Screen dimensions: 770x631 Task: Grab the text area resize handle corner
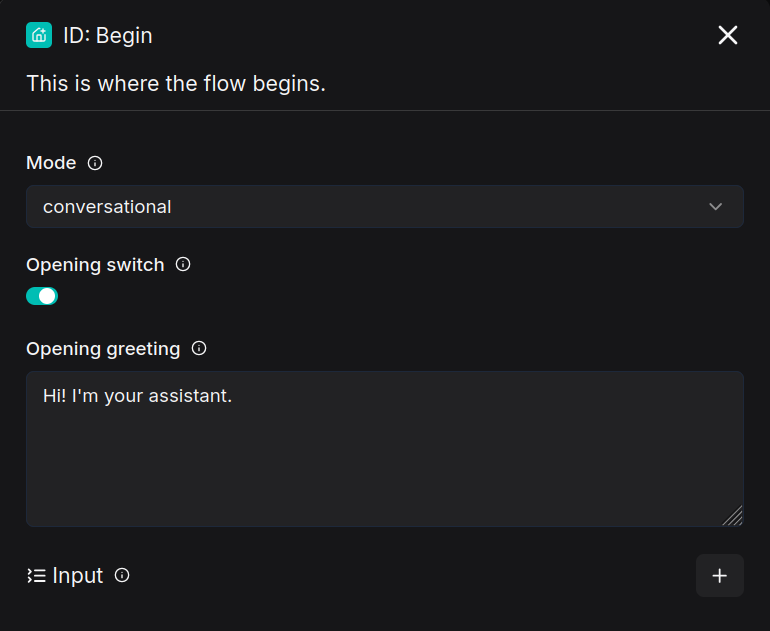pos(733,516)
